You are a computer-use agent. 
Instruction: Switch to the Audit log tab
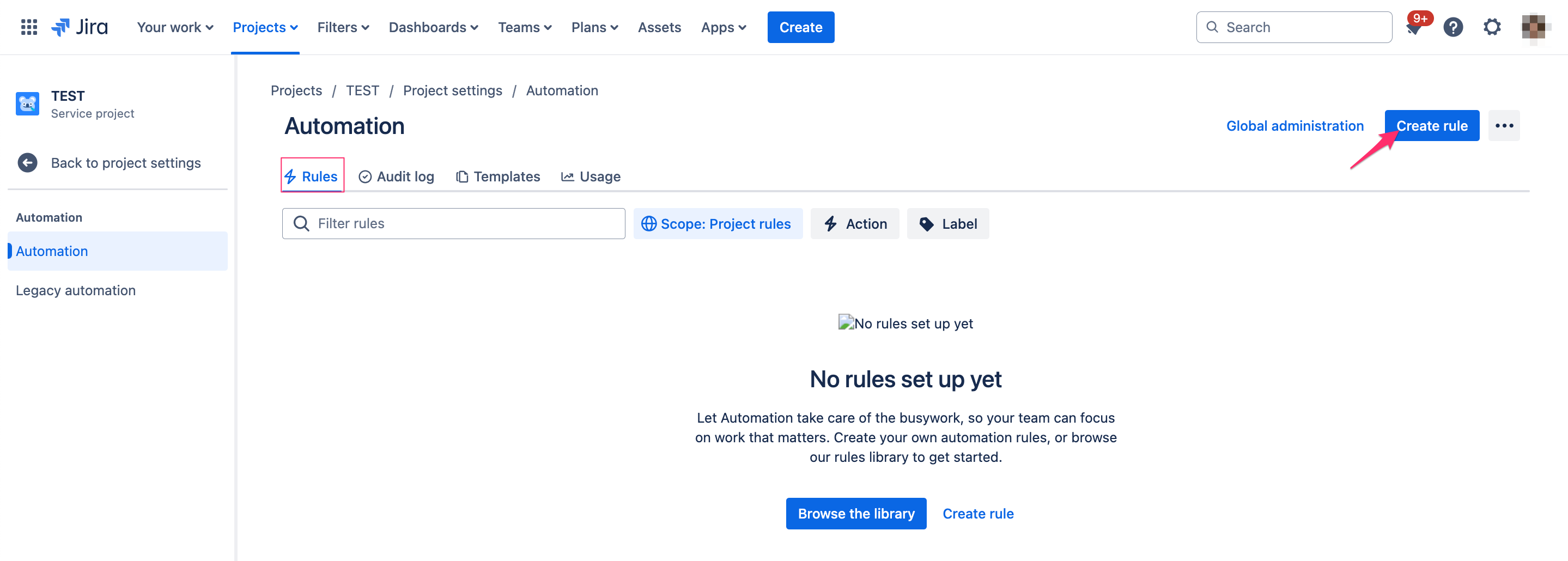point(396,176)
